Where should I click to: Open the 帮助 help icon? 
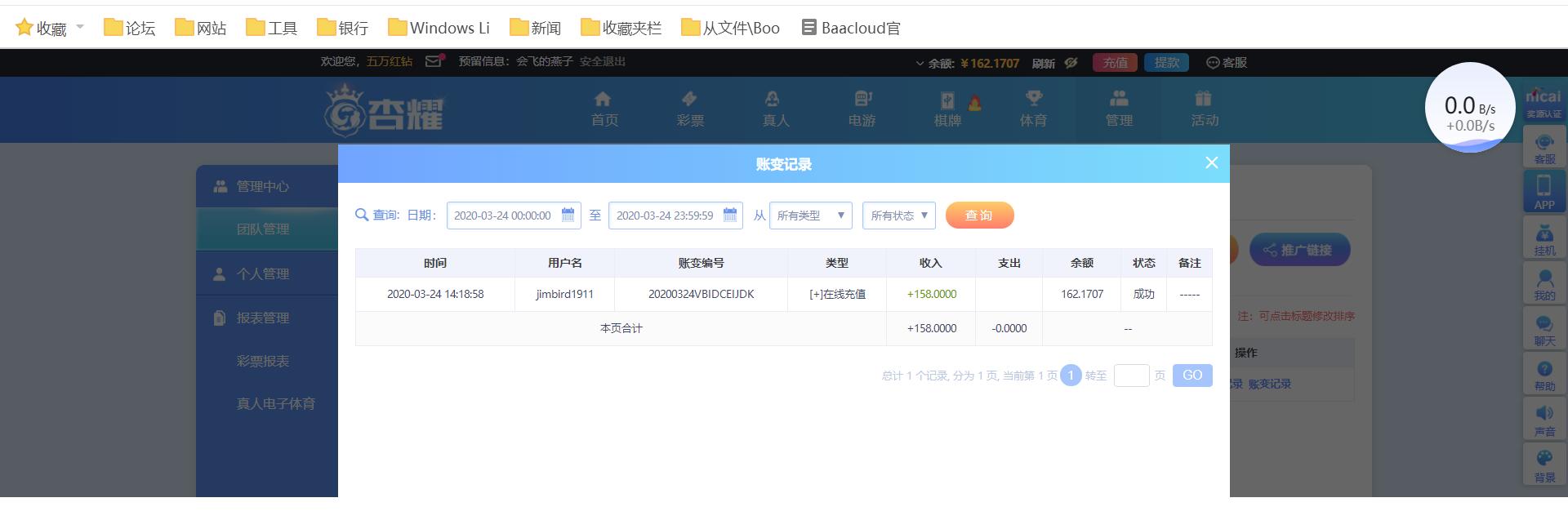tap(1544, 375)
